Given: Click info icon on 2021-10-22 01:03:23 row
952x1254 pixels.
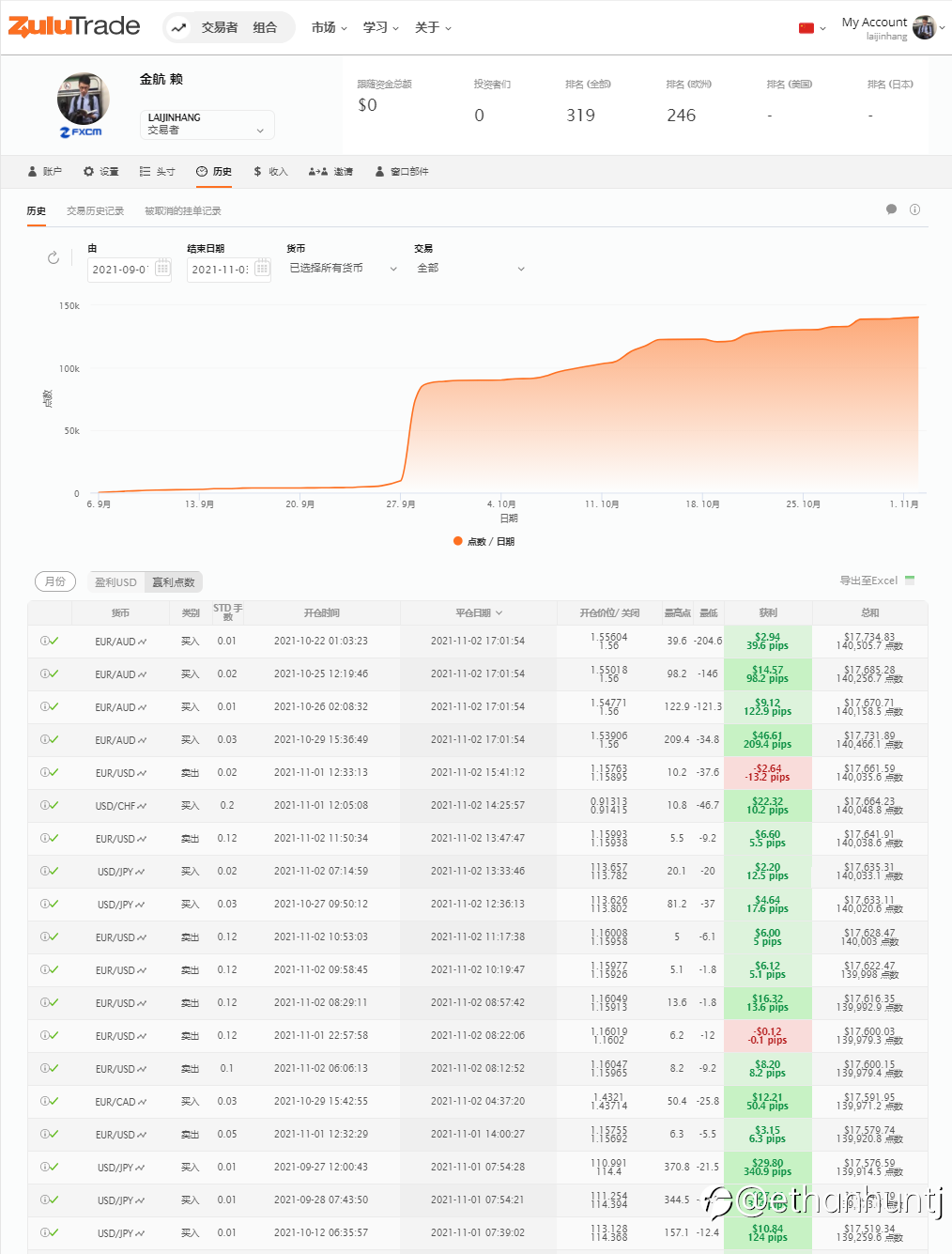Looking at the screenshot, I should click(x=44, y=641).
